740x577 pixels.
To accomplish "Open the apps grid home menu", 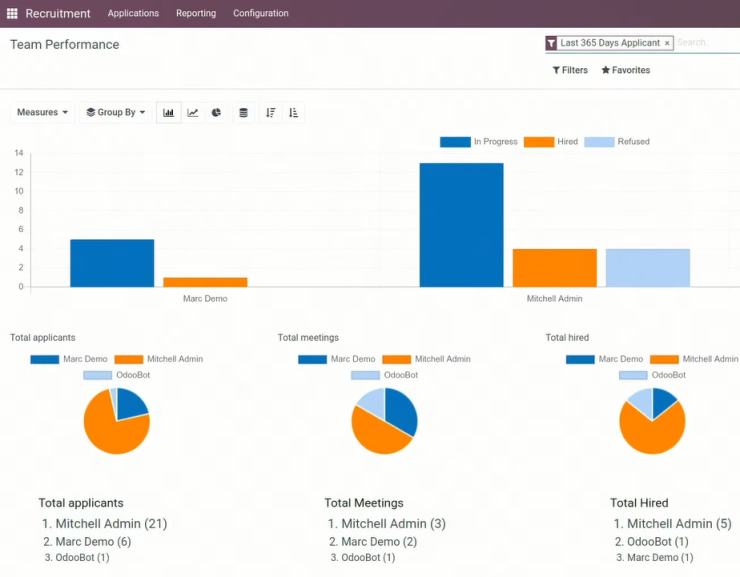I will (x=12, y=13).
